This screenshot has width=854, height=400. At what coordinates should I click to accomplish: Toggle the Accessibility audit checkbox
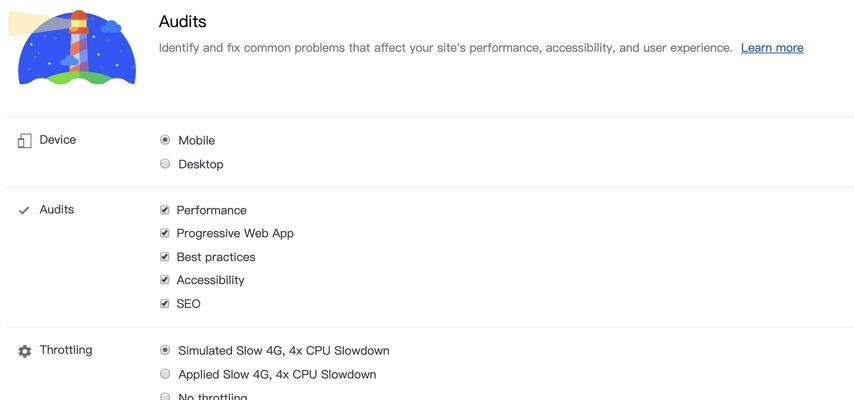point(164,280)
